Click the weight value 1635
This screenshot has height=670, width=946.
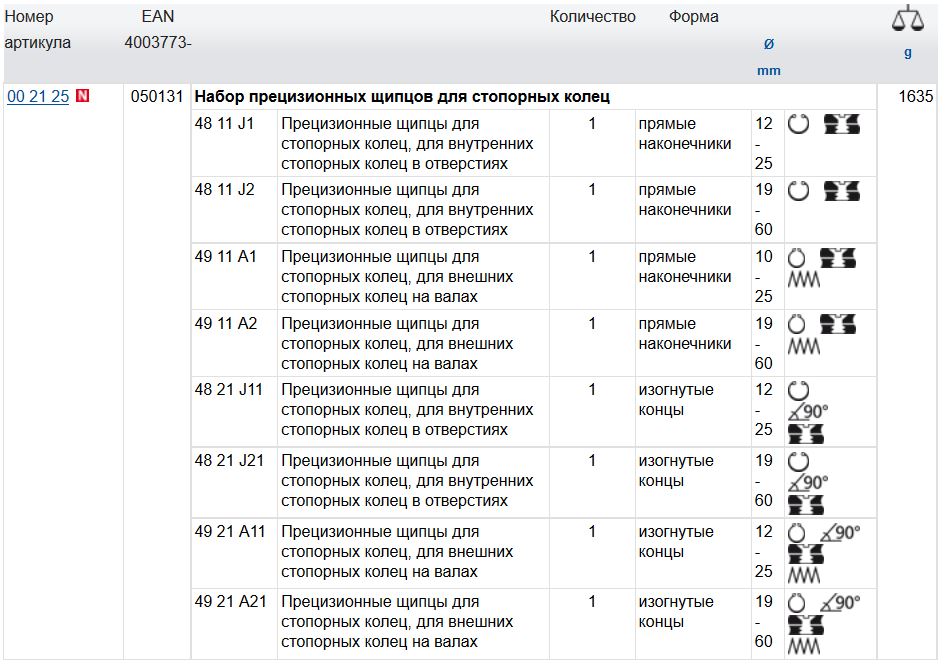coord(915,97)
